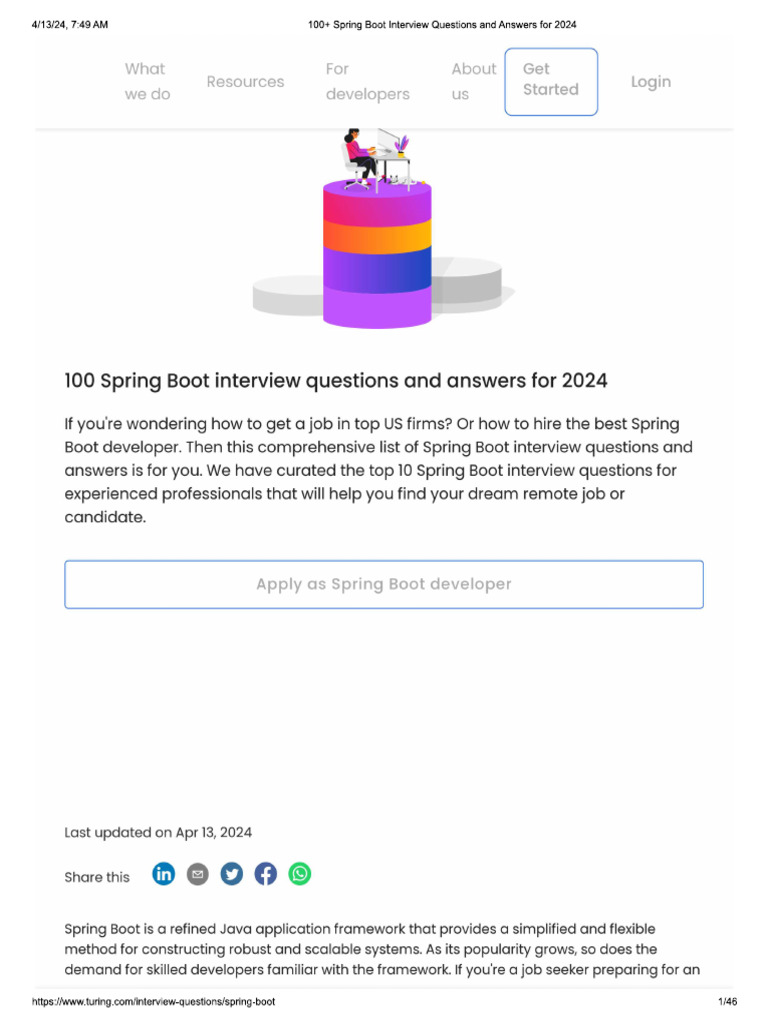Screen dimensions: 768x1024
Task: Click the Last updated on Apr 13, 2024 text
Action: (x=158, y=833)
